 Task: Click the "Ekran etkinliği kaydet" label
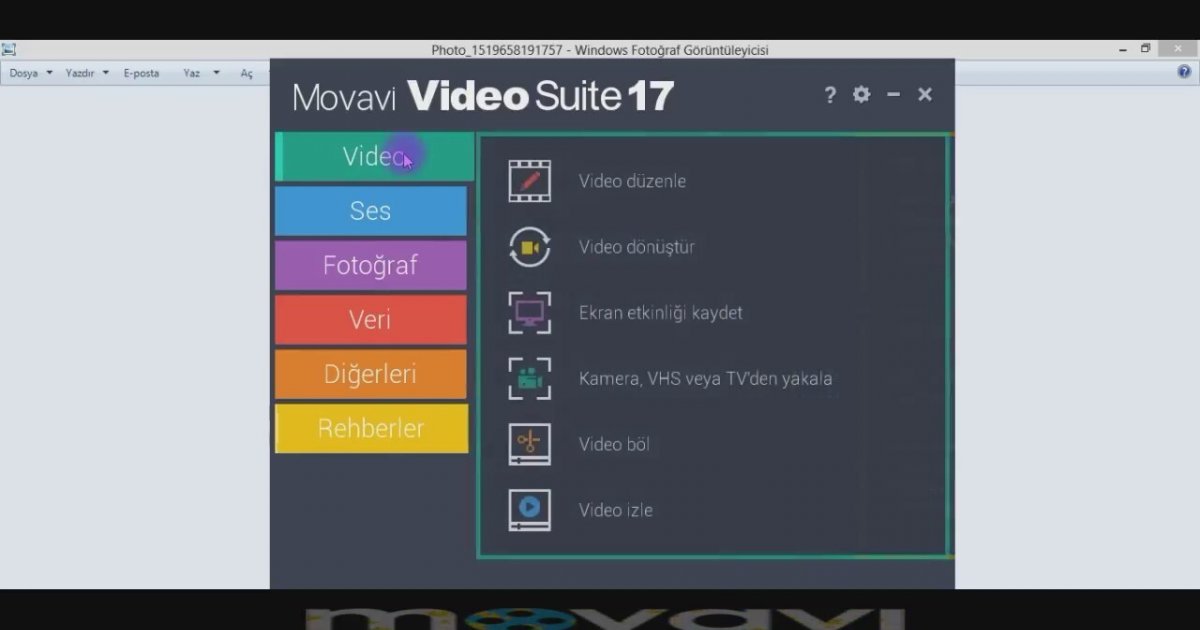(661, 313)
